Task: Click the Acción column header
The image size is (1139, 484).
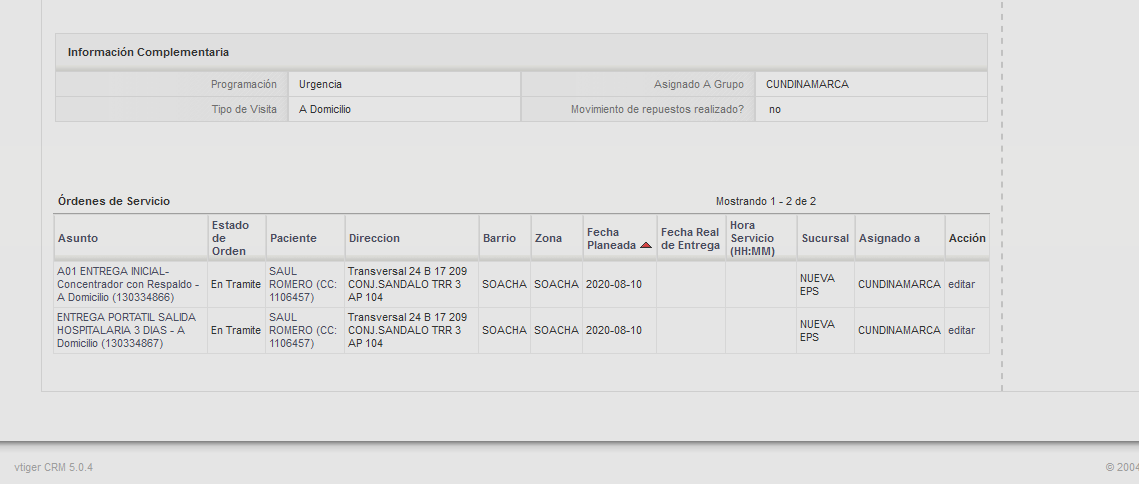Action: 967,238
